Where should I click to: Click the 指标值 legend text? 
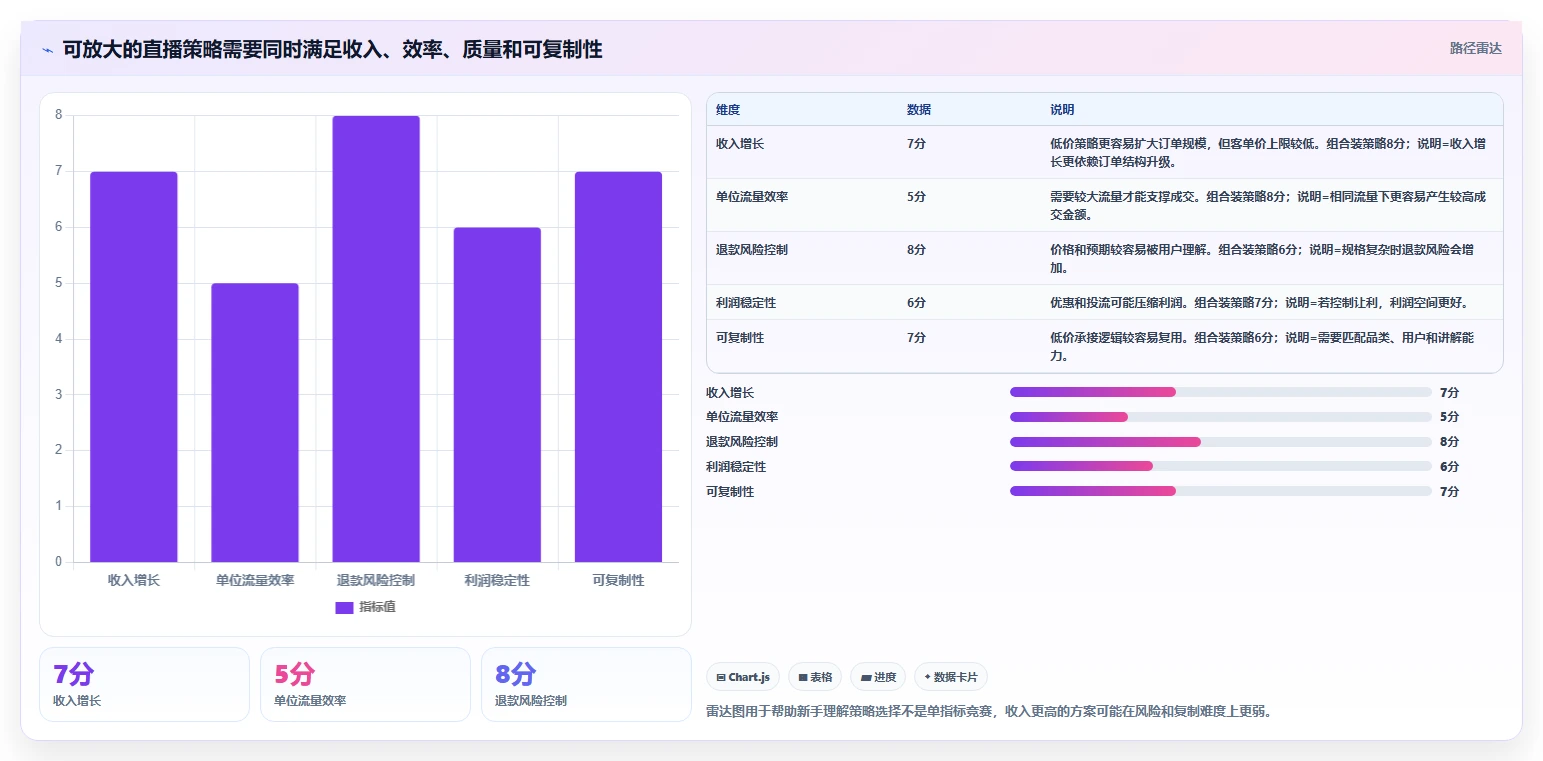pos(378,608)
